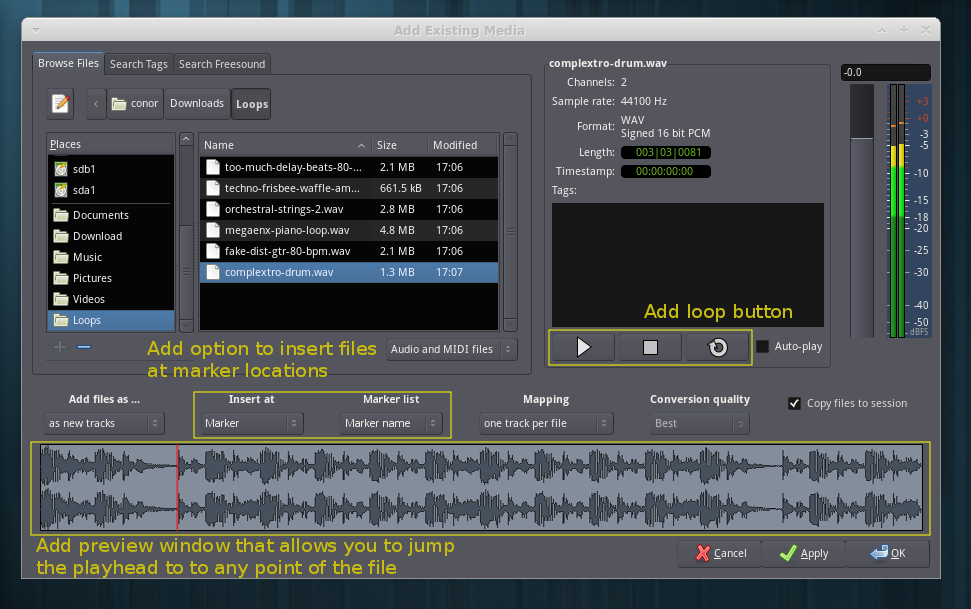Viewport: 971px width, 609px height.
Task: Toggle Copy files to session checkbox
Action: click(x=795, y=403)
